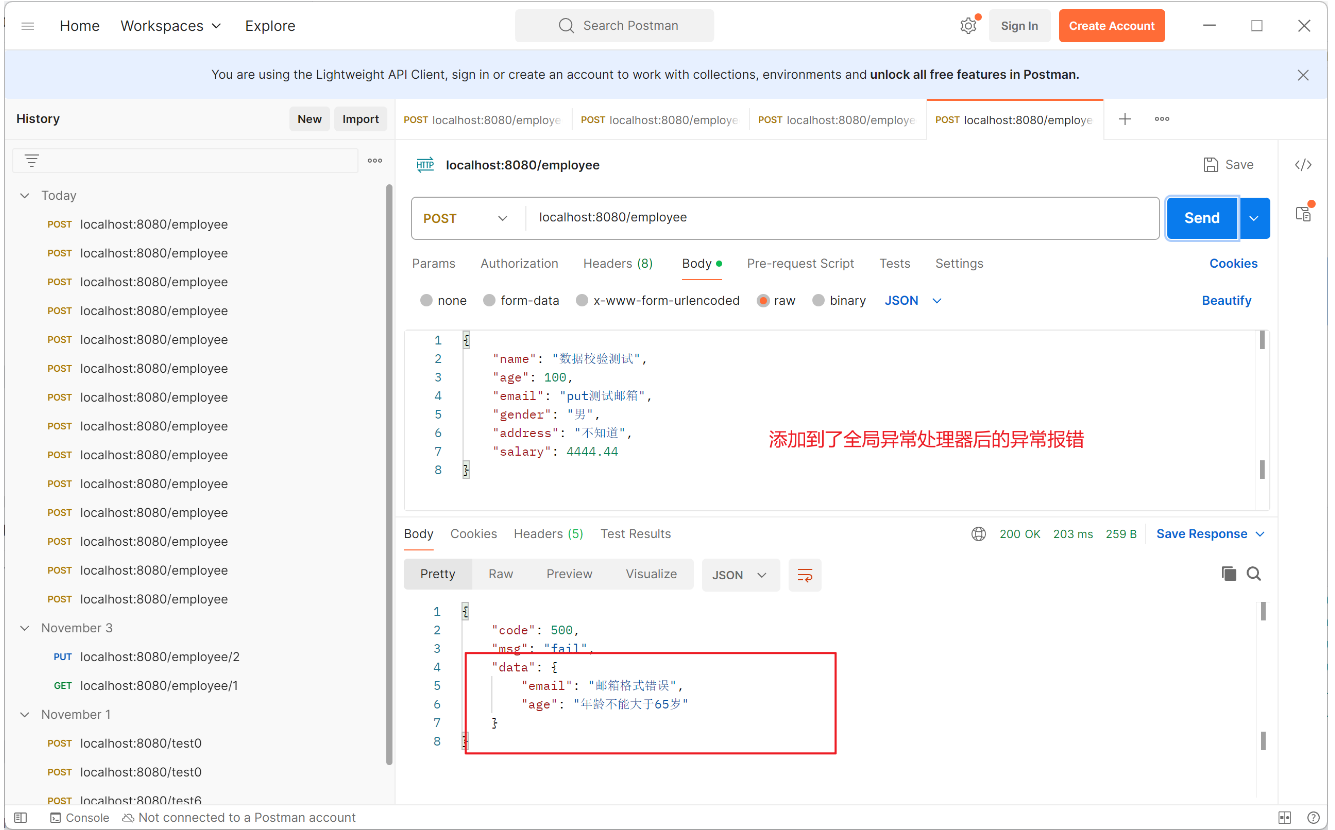
Task: Select the none body option
Action: pyautogui.click(x=444, y=301)
